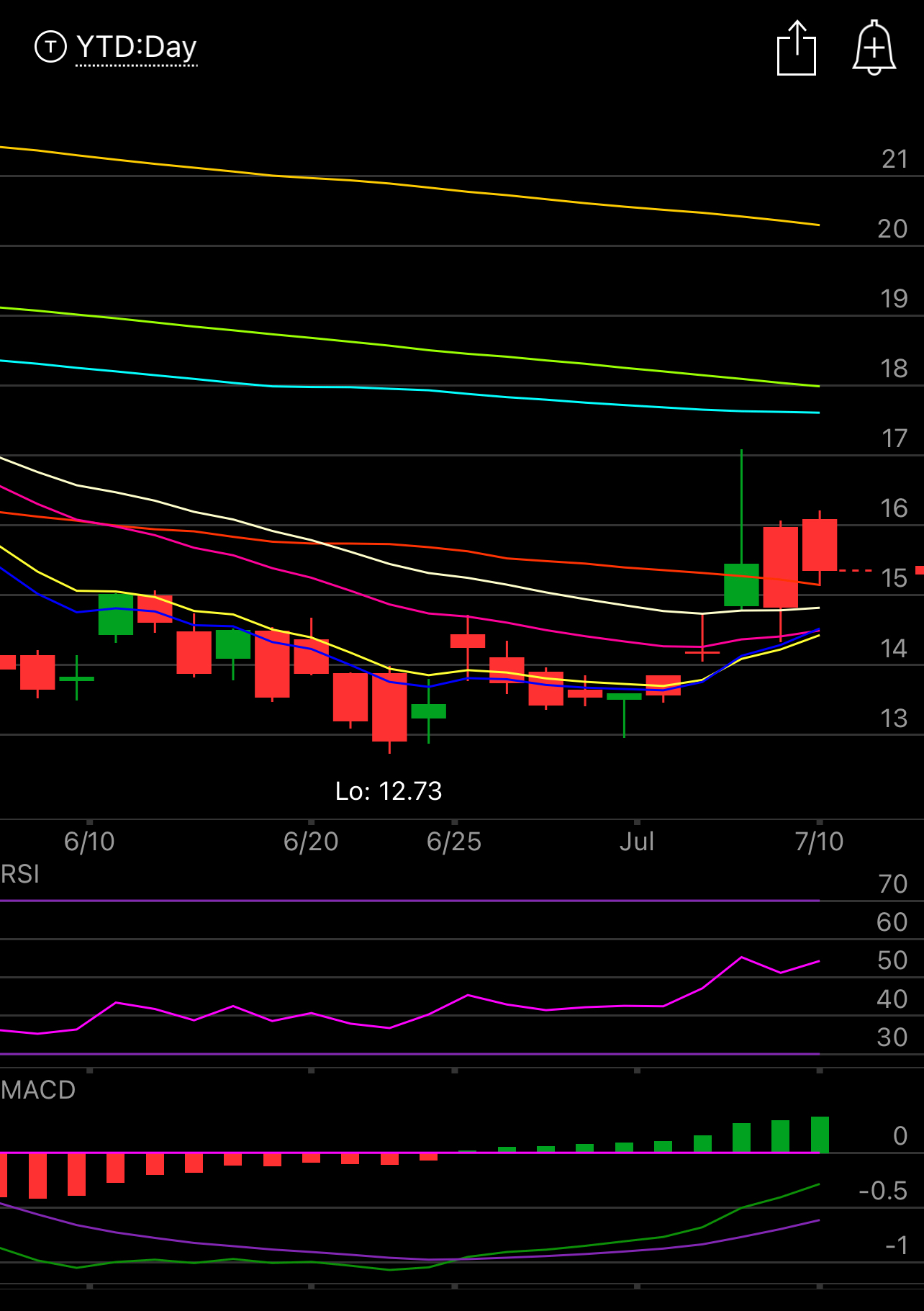Tap the RSI 30 level label

[x=892, y=1037]
